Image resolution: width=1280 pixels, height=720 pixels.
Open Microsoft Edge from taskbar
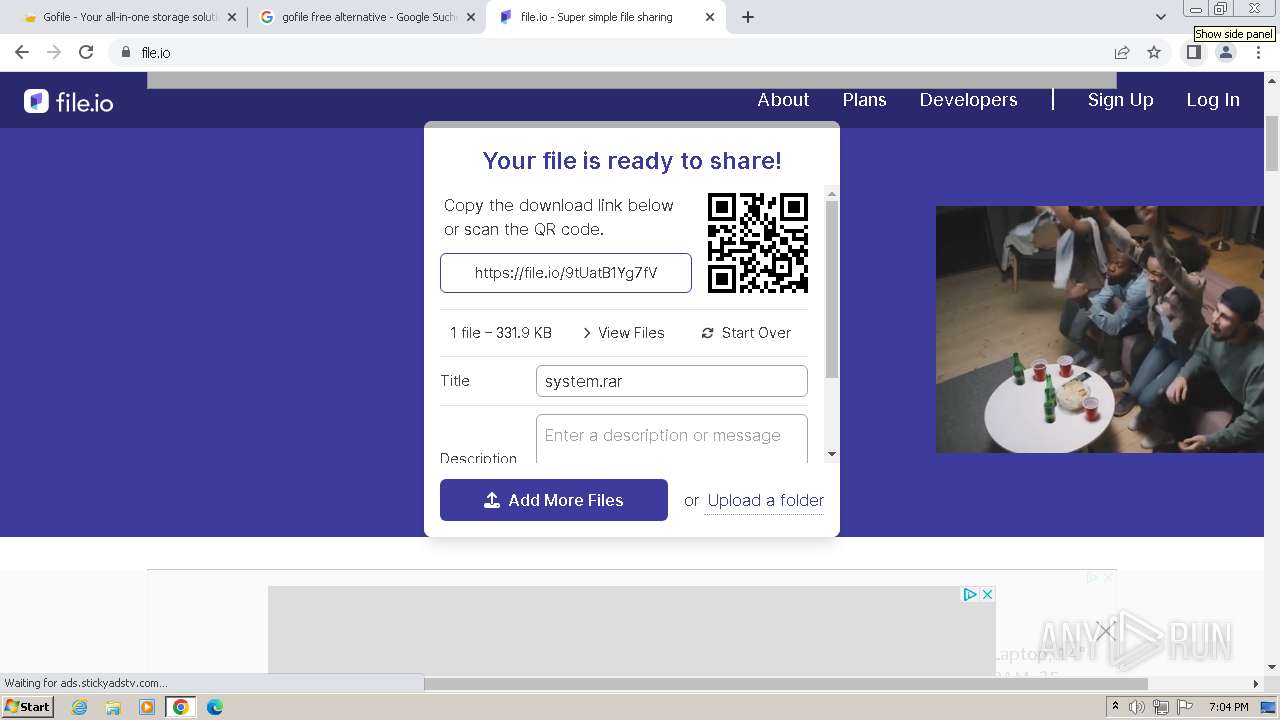214,707
